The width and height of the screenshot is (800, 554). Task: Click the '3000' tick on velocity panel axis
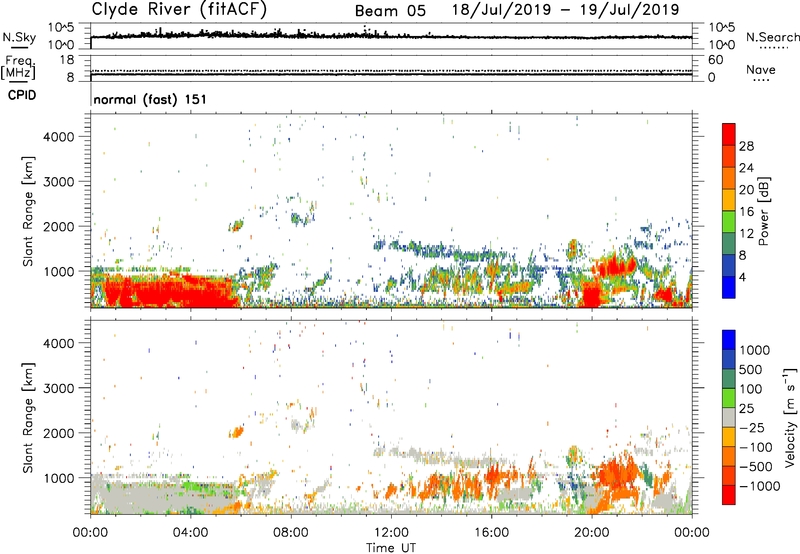[58, 388]
